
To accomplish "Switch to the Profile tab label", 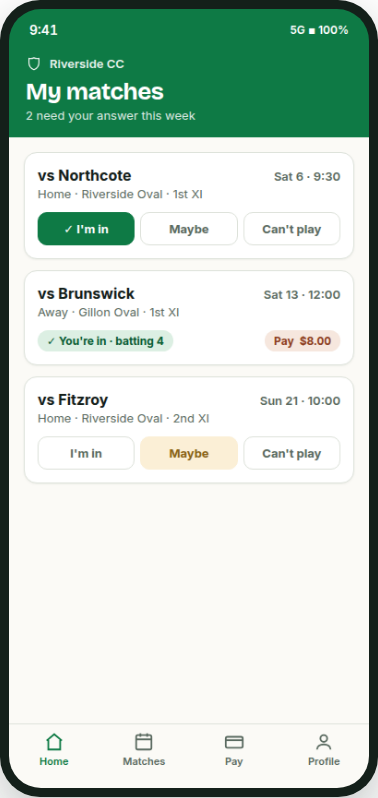I will 324,761.
